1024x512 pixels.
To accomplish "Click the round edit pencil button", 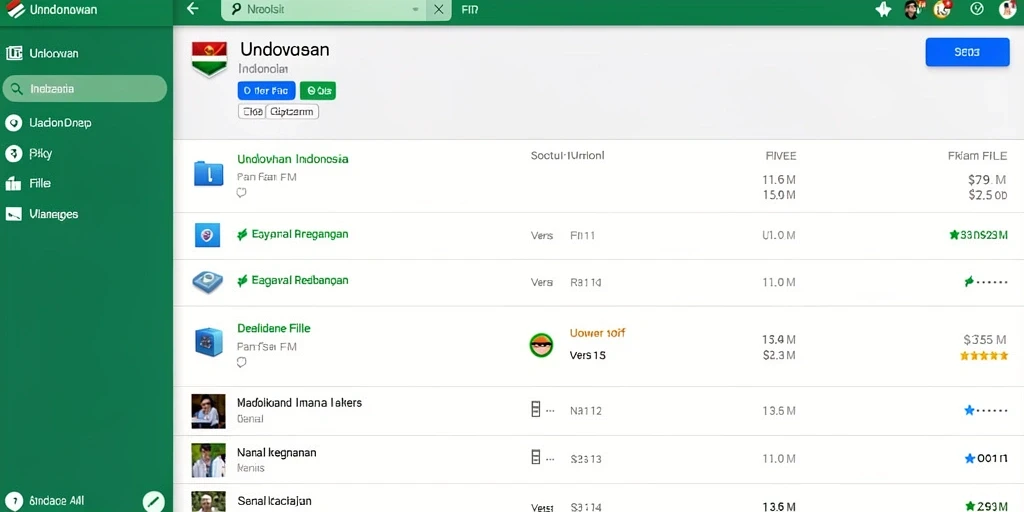I will [153, 502].
